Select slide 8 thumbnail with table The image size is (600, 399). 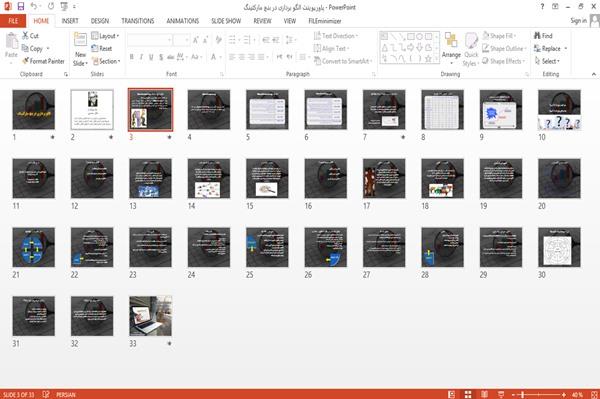[442, 109]
